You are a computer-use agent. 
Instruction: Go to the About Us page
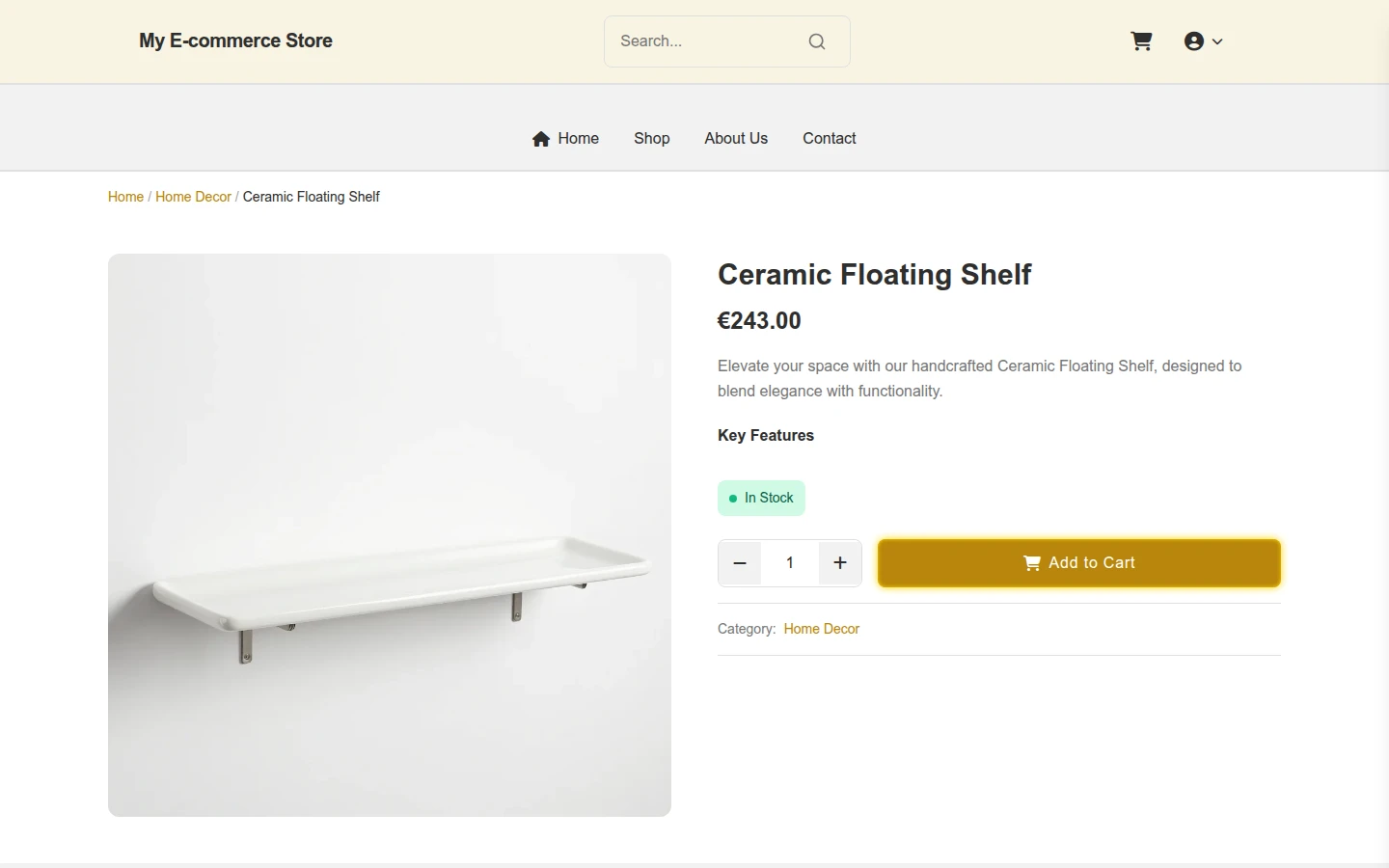(x=736, y=138)
